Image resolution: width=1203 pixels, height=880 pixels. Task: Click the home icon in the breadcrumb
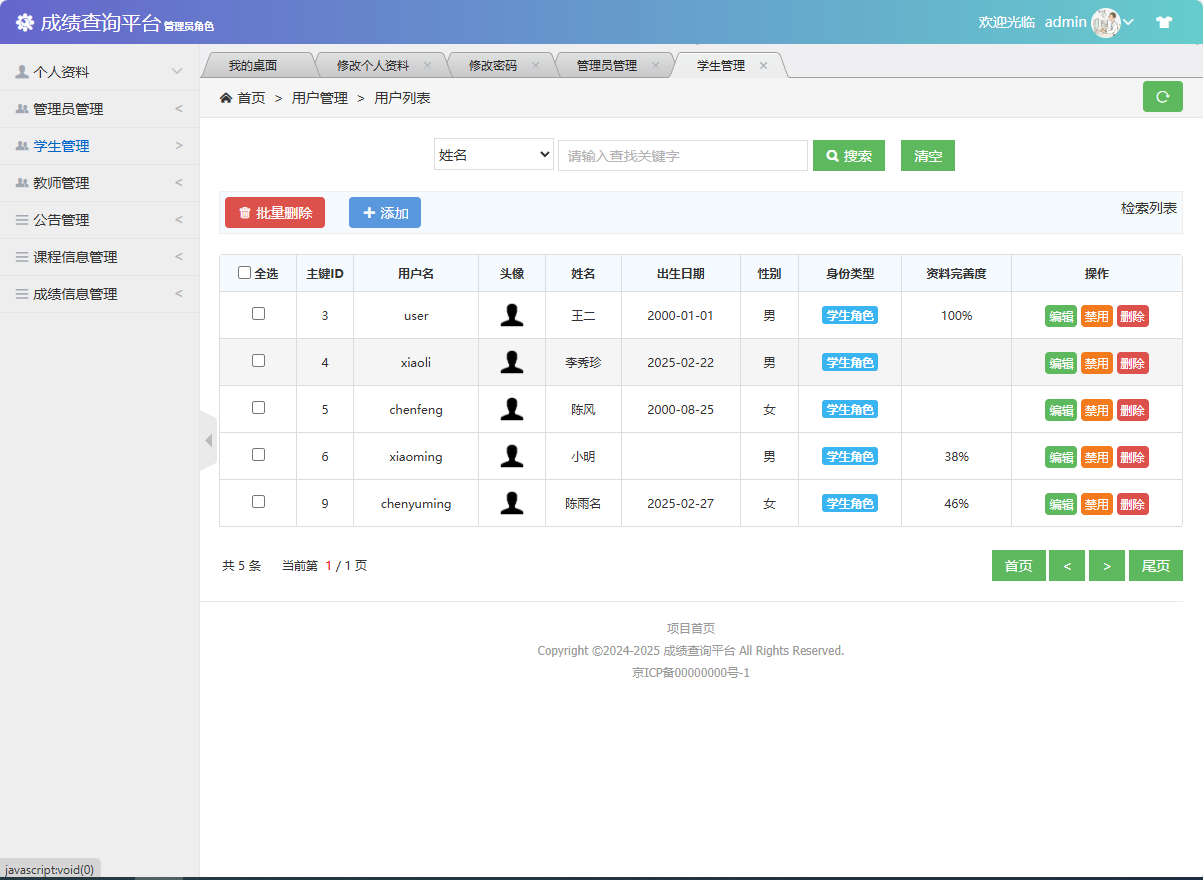[227, 97]
